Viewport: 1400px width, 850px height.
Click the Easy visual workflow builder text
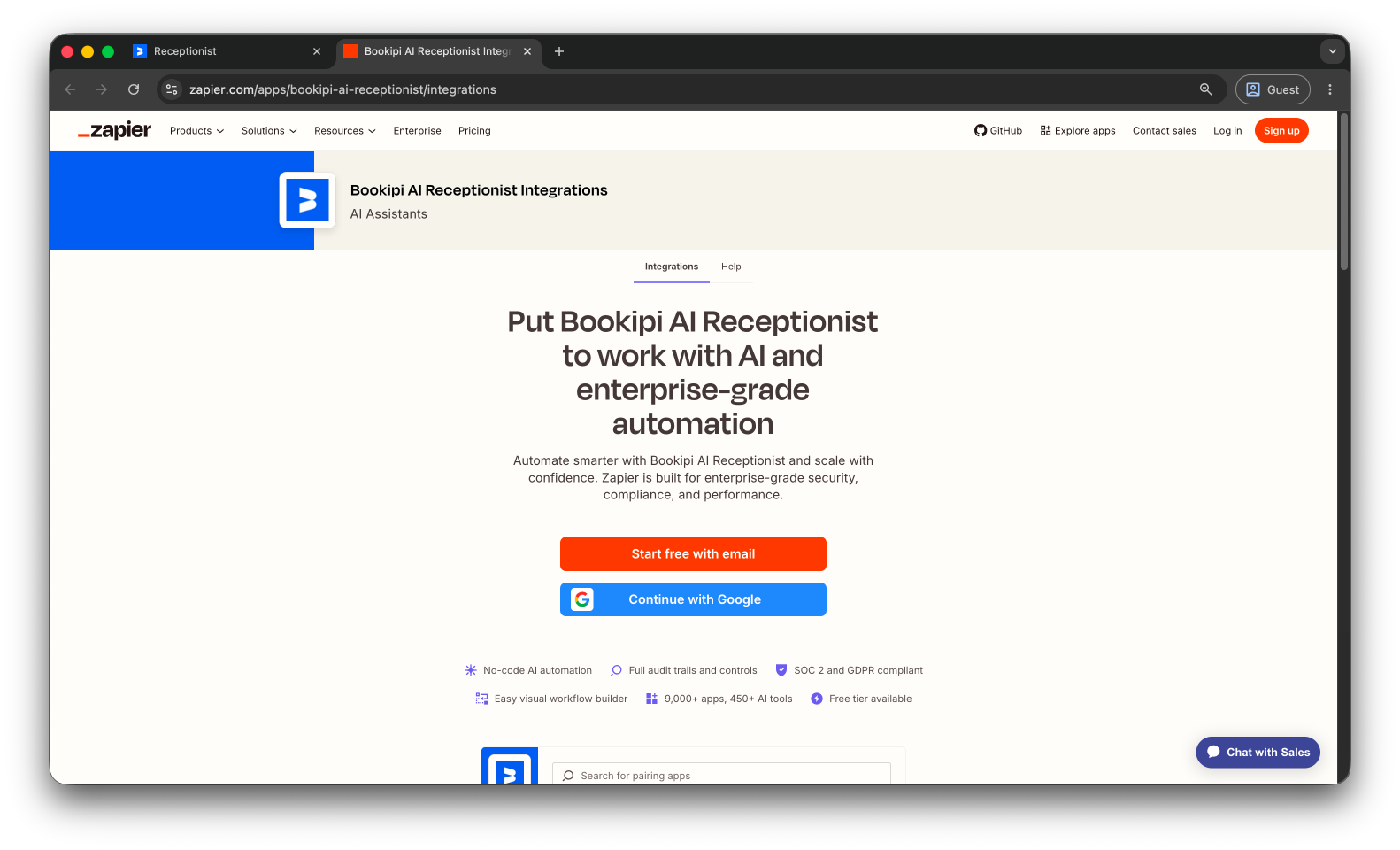pyautogui.click(x=561, y=699)
